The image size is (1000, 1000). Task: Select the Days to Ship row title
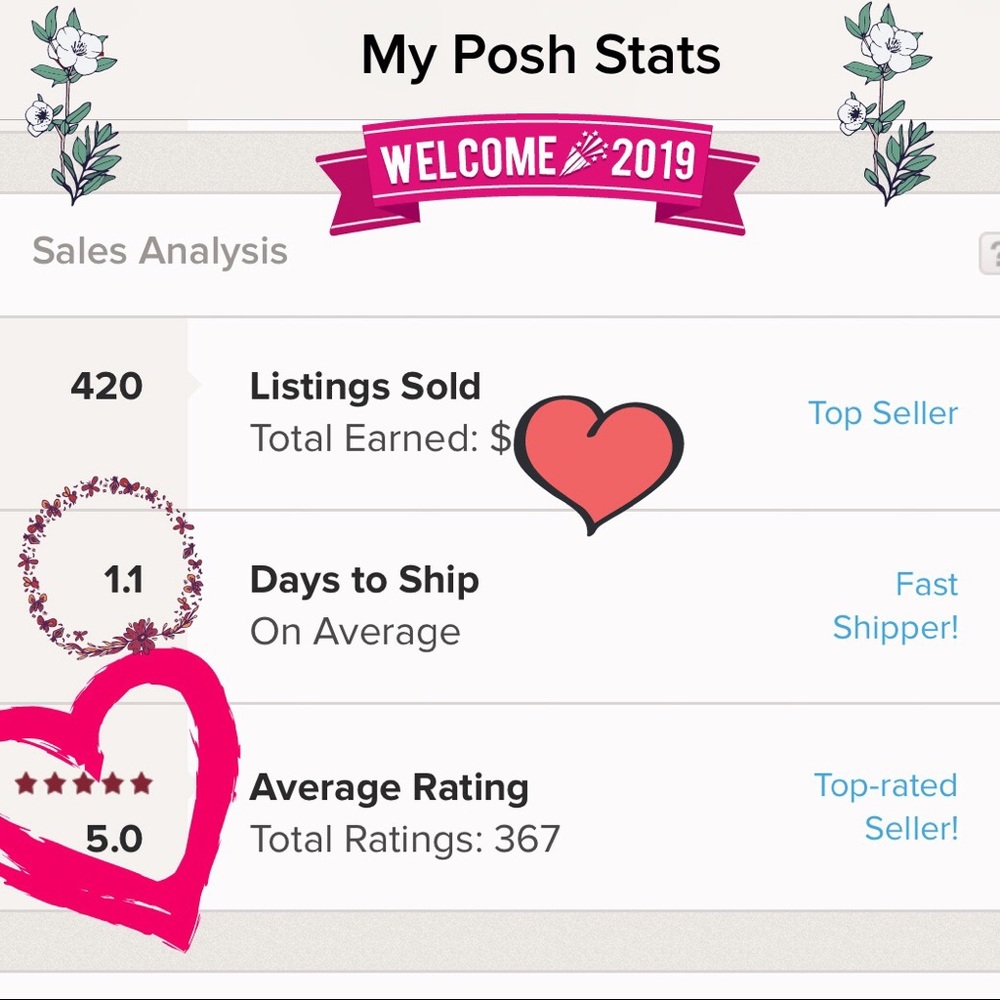tap(364, 581)
